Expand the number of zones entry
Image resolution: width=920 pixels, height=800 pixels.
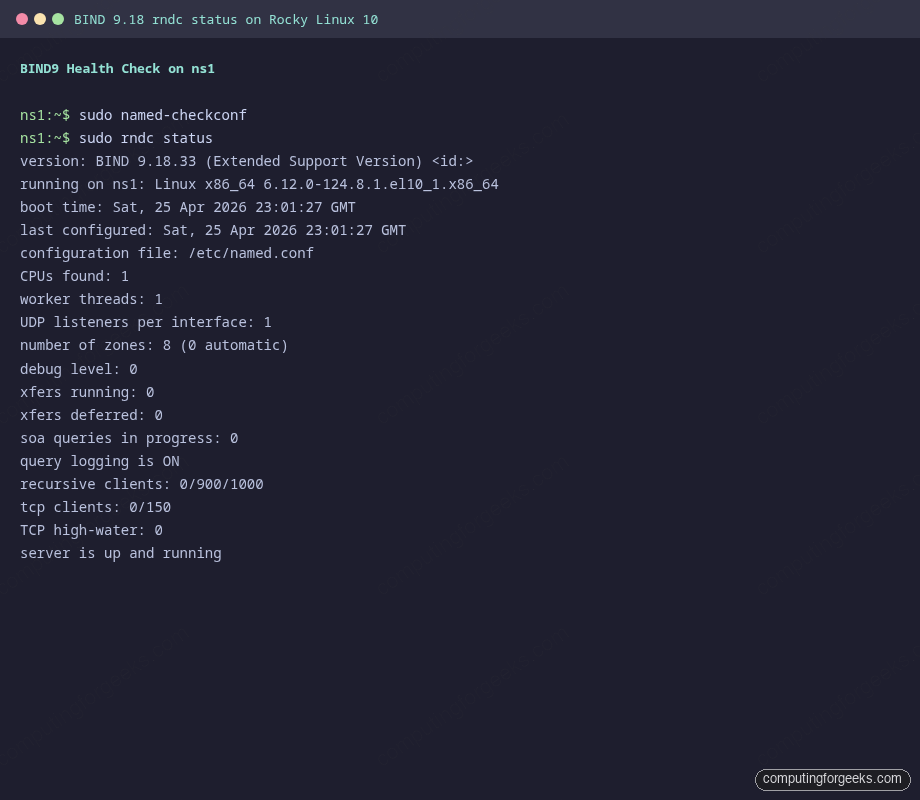point(153,345)
